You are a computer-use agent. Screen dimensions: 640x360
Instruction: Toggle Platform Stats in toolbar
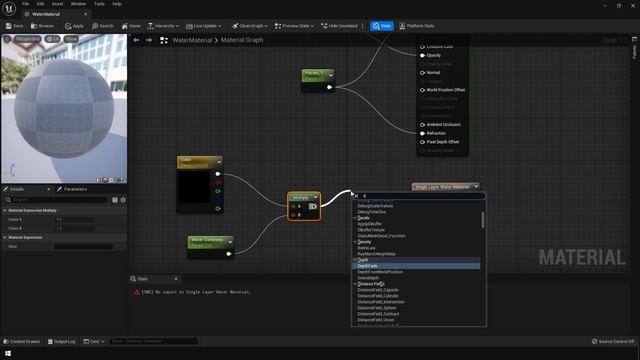(416, 26)
